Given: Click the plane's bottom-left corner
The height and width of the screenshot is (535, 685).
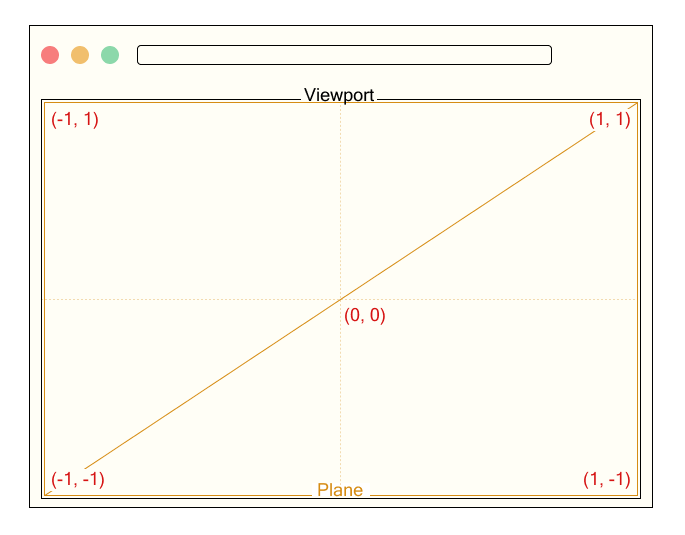Looking at the screenshot, I should tap(45, 496).
